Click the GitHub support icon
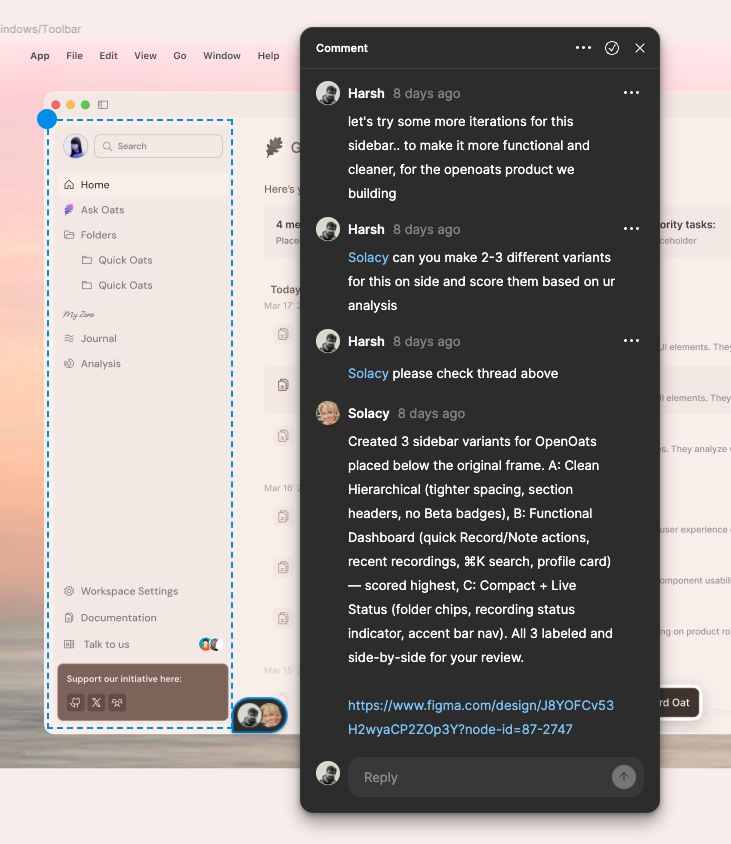Viewport: 731px width, 844px height. tap(75, 702)
